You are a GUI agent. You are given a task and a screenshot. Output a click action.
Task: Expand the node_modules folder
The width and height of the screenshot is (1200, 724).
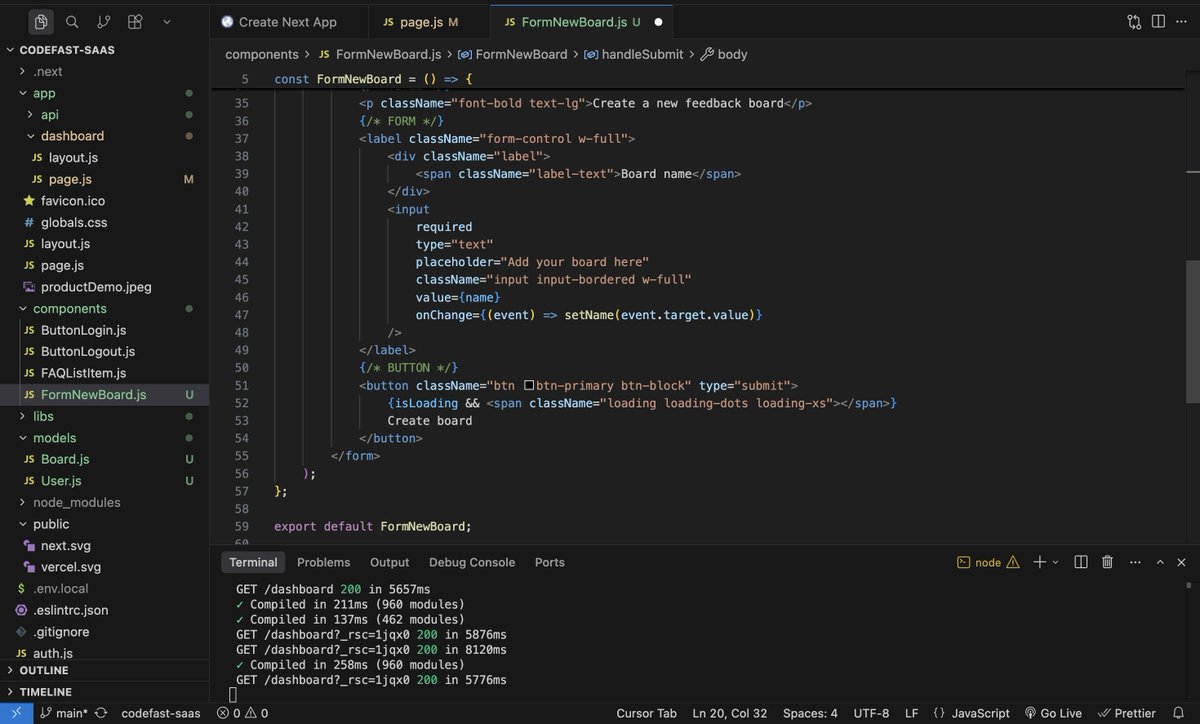tap(104, 502)
